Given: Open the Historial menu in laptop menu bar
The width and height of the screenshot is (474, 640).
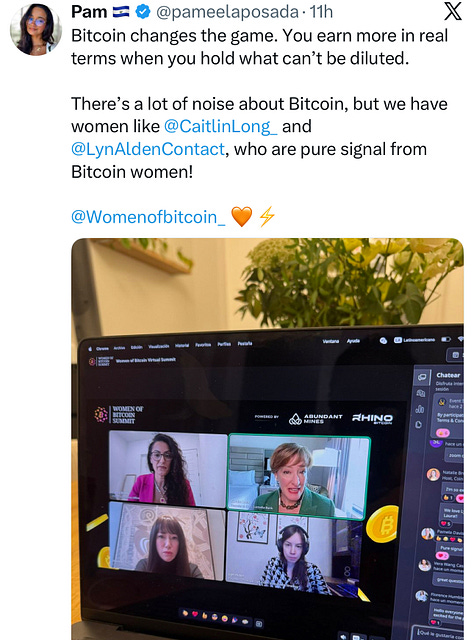Looking at the screenshot, I should pyautogui.click(x=182, y=345).
